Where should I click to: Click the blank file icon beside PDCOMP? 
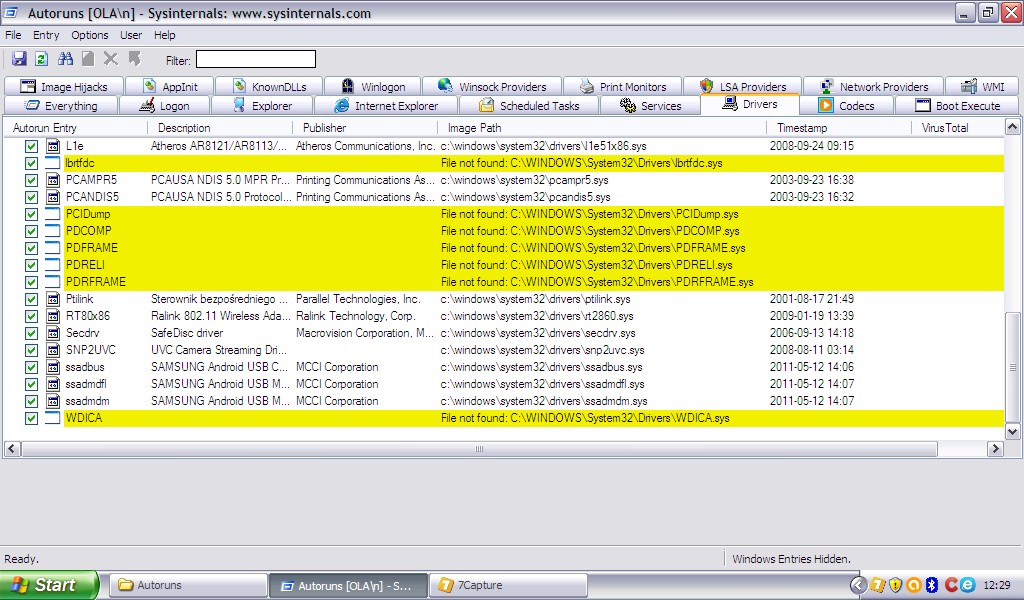[53, 231]
